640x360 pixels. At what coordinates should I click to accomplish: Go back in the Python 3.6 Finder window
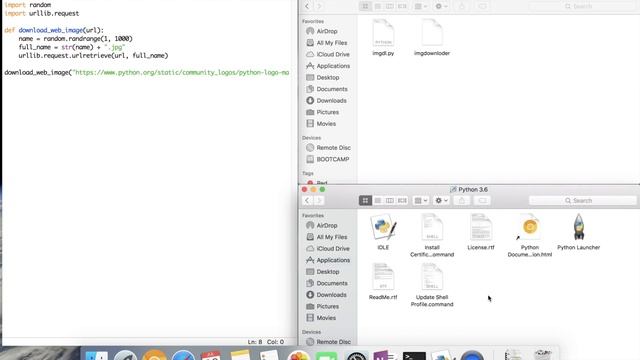click(307, 200)
